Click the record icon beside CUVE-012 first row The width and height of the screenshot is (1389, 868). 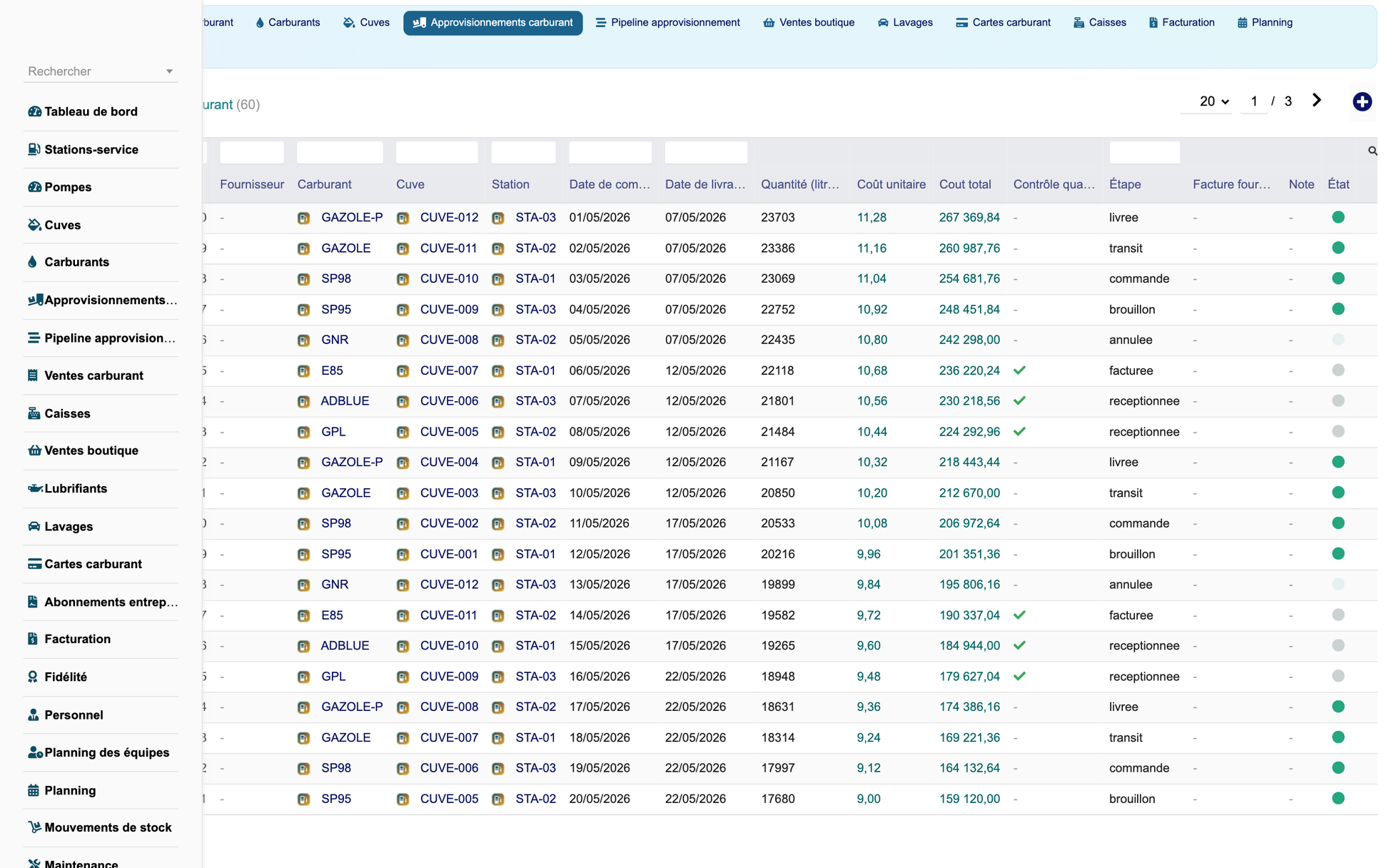(403, 218)
